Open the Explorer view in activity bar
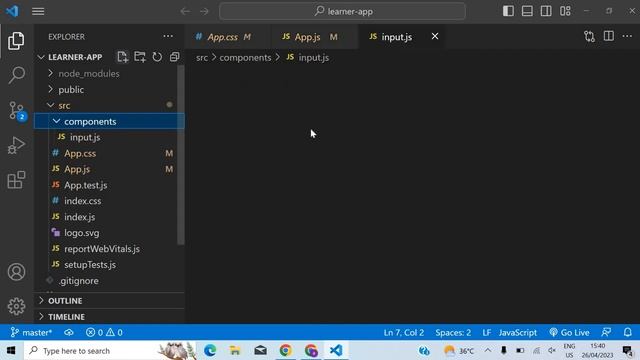The image size is (640, 360). click(x=16, y=41)
